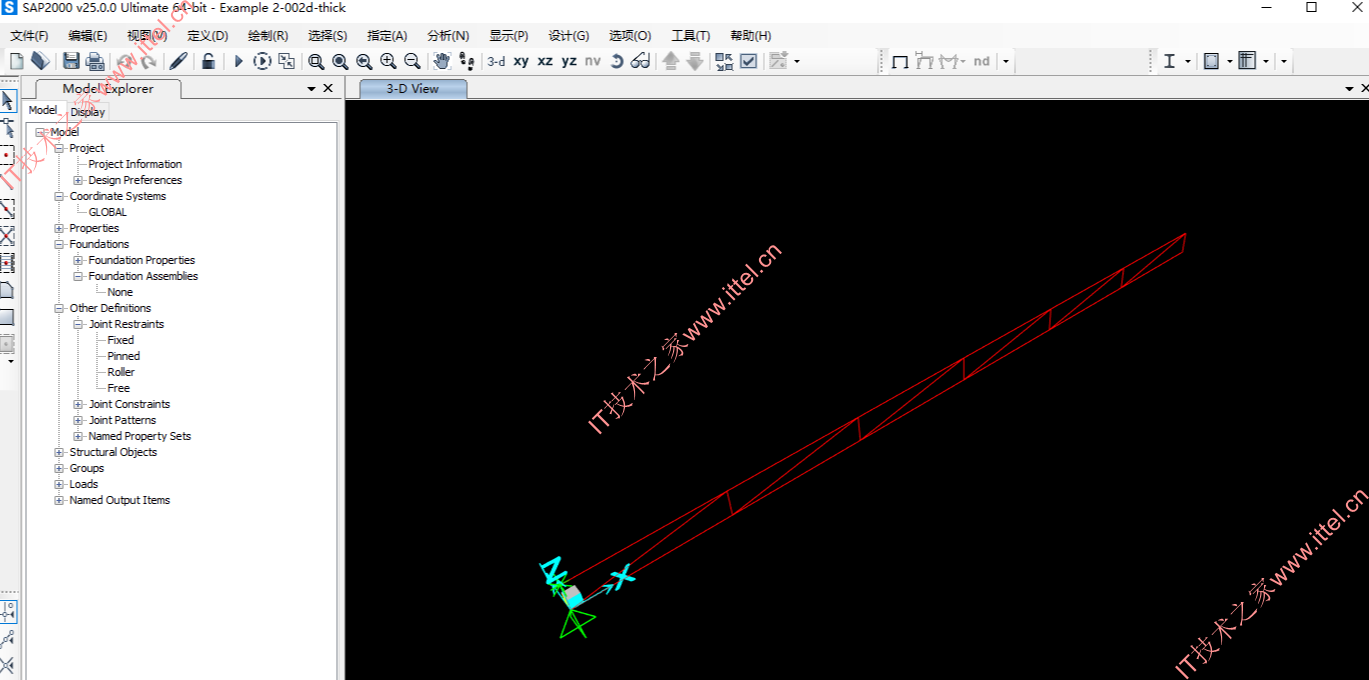This screenshot has height=680, width=1369.
Task: Click the circled play run-options icon
Action: [x=262, y=61]
